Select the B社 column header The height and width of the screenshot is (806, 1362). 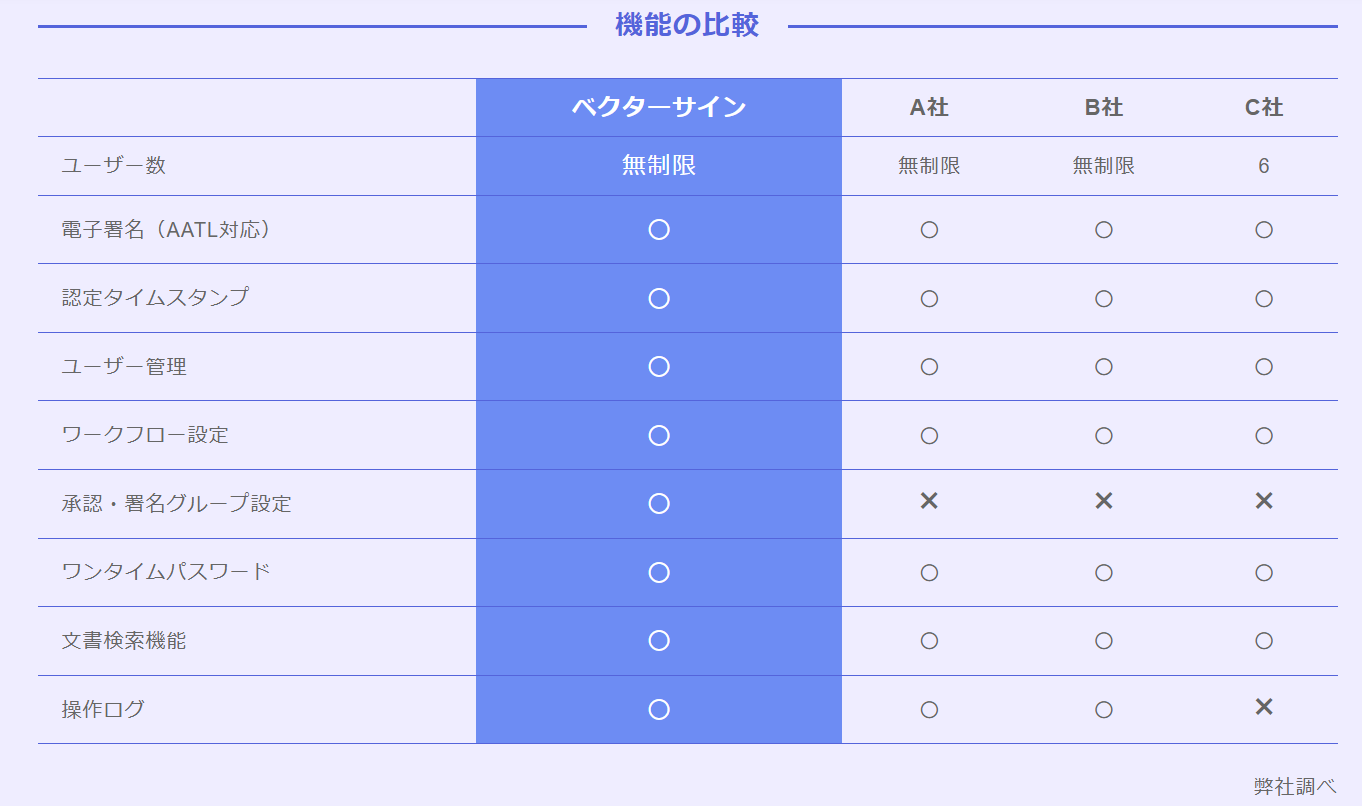[1104, 108]
